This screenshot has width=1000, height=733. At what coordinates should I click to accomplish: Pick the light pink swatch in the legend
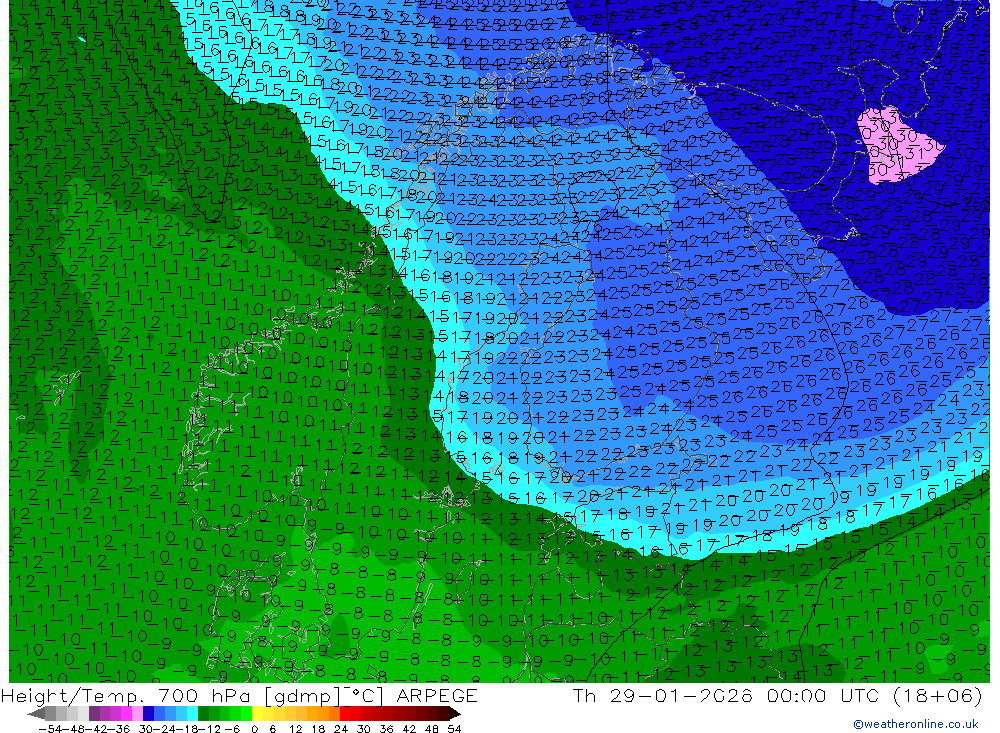pos(137,713)
